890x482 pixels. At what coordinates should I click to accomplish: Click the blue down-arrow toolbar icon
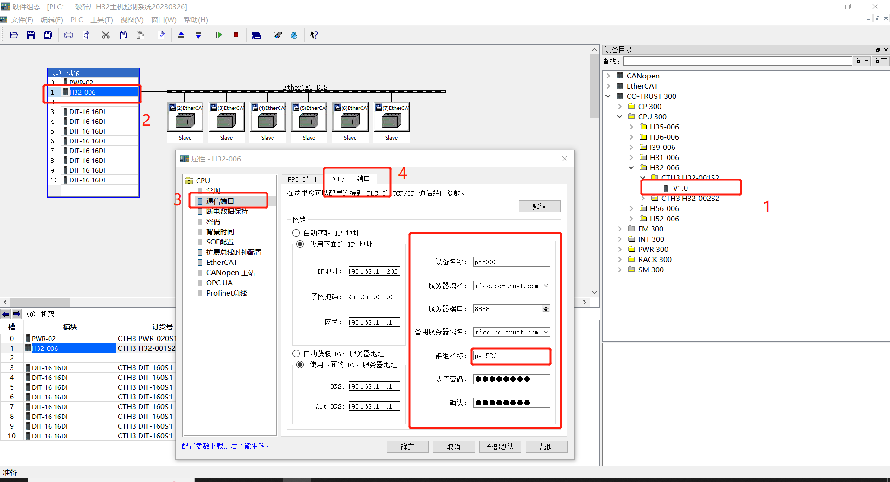tap(198, 35)
